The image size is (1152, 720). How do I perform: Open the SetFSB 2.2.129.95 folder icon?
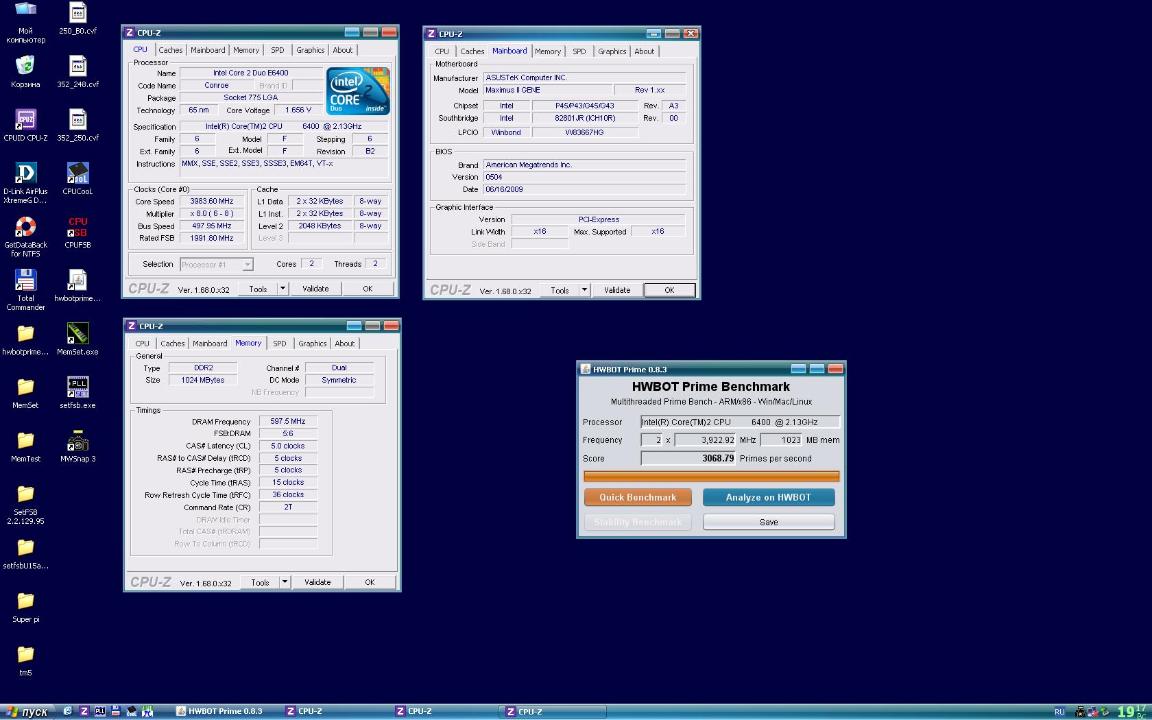pos(25,503)
